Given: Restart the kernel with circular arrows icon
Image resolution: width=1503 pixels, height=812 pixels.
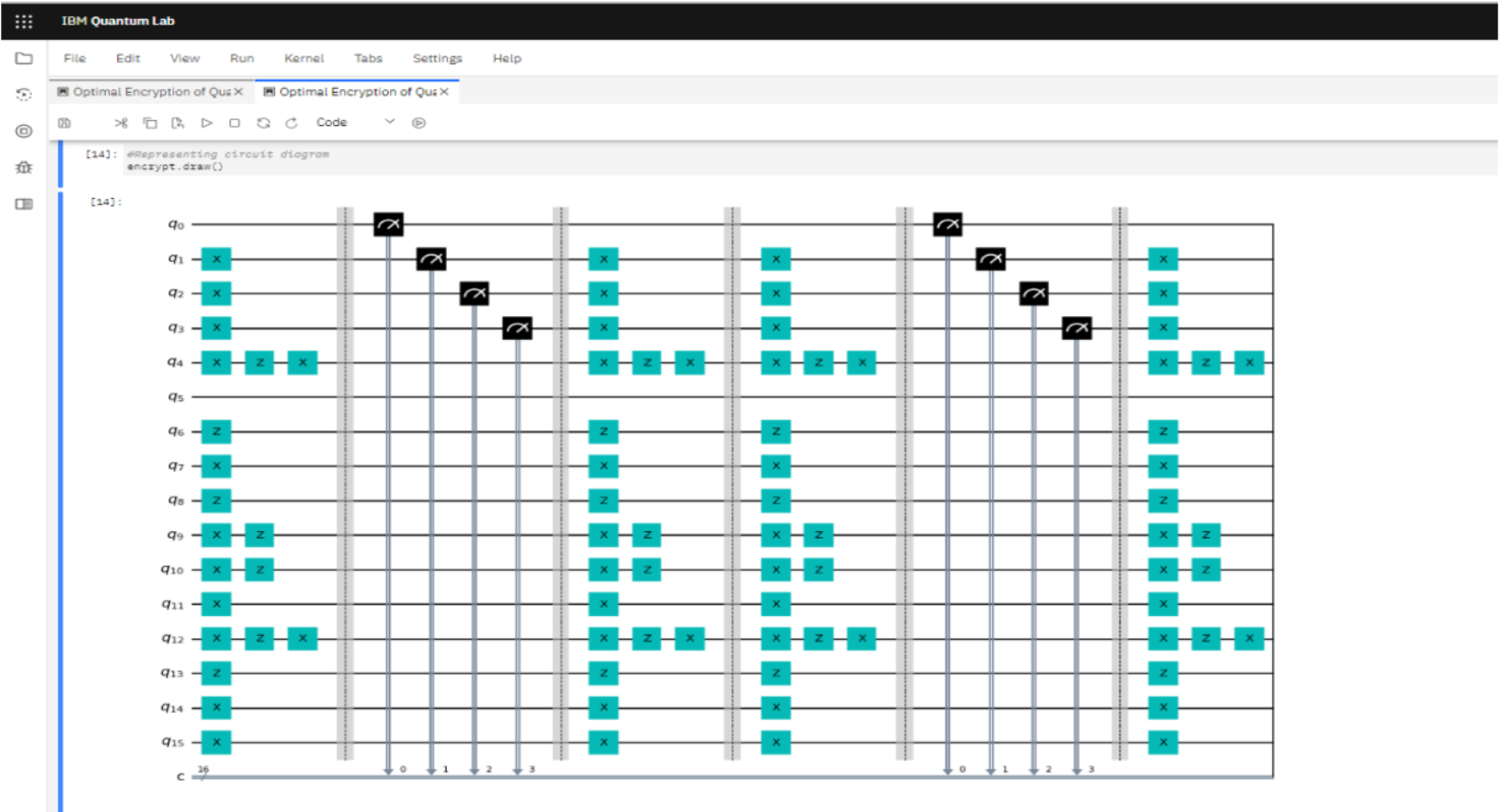Looking at the screenshot, I should coord(263,123).
